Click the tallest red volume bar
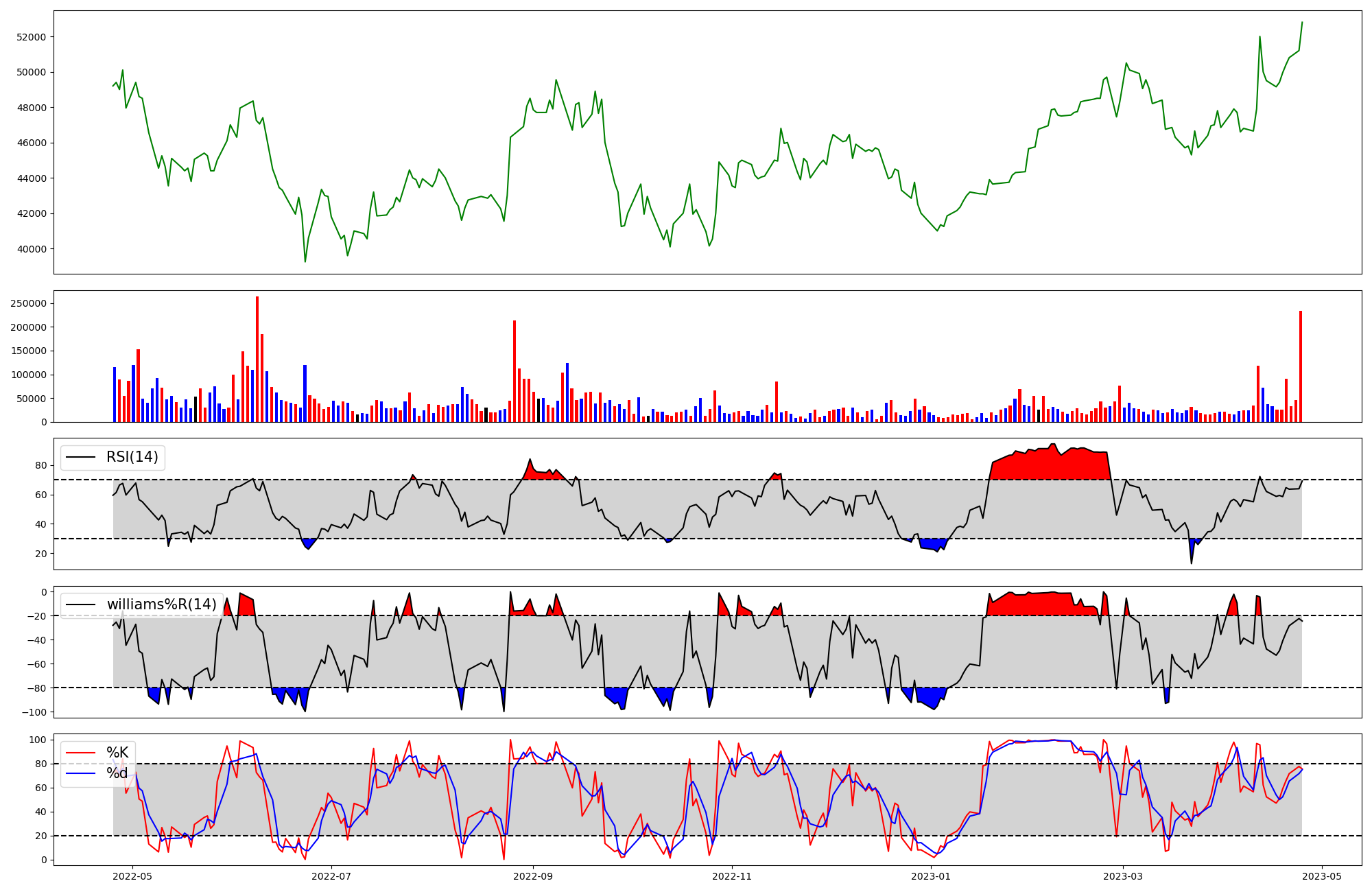This screenshot has height=892, width=1372. click(257, 359)
